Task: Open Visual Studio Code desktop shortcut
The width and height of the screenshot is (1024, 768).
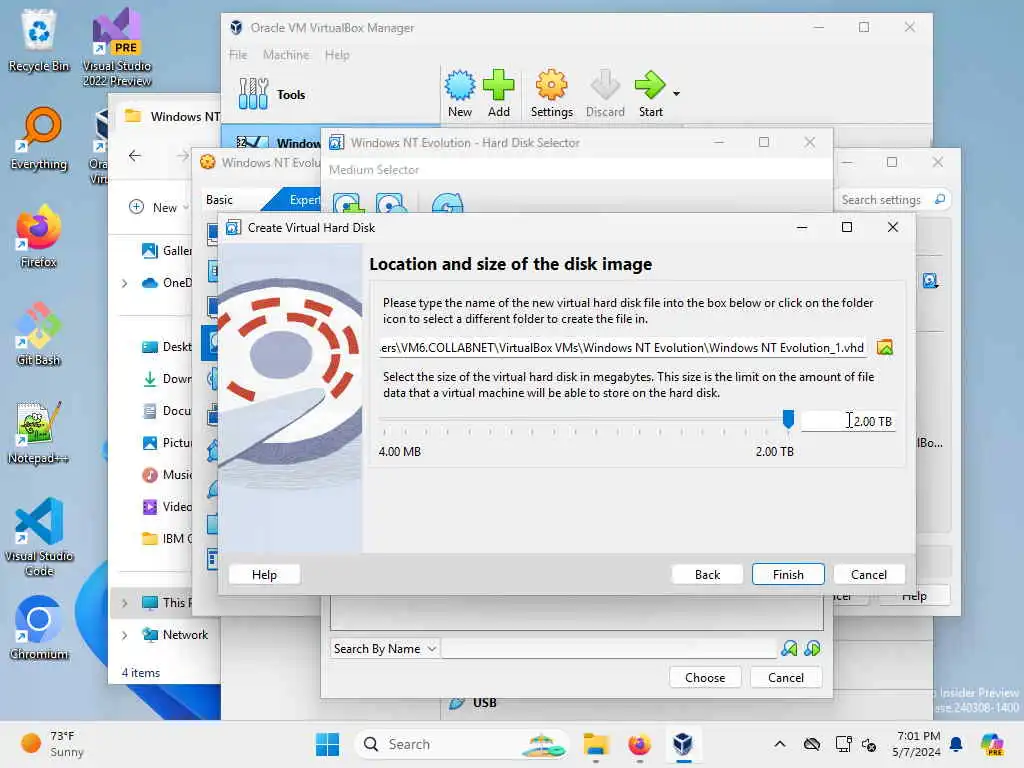Action: (39, 537)
